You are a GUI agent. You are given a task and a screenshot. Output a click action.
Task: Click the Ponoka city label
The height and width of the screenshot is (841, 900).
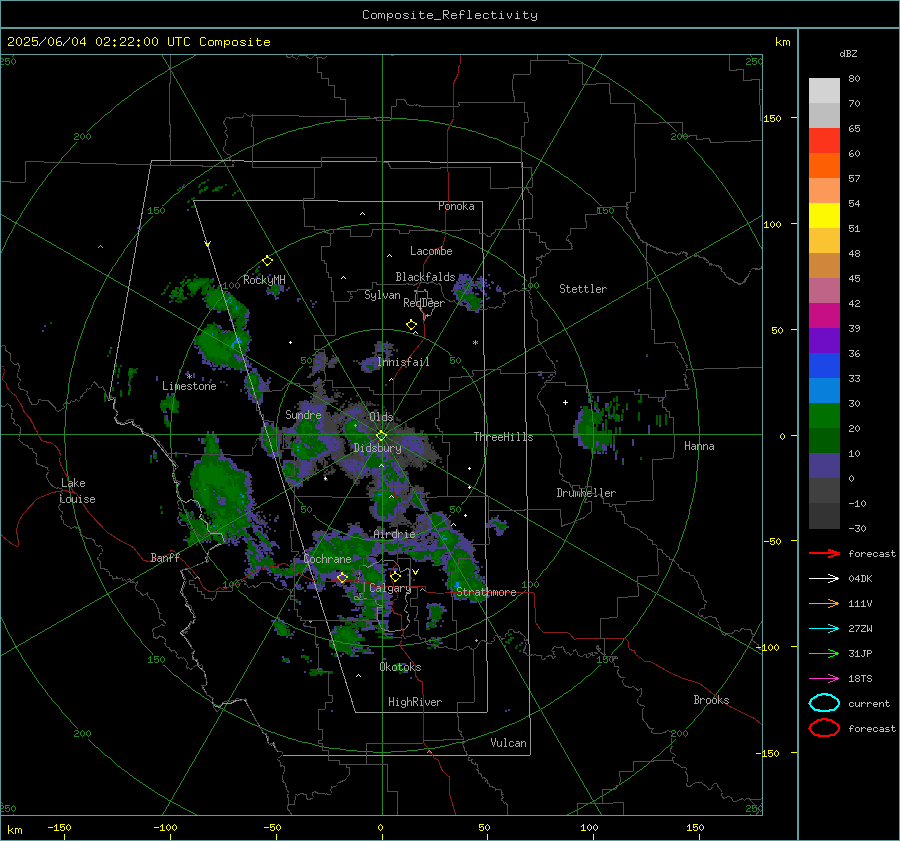456,206
